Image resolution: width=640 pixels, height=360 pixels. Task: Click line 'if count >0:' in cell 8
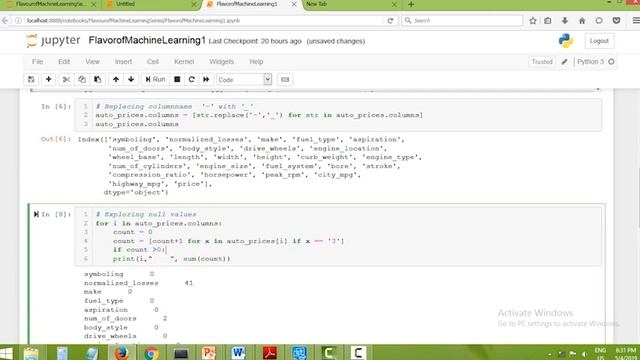click(x=140, y=250)
